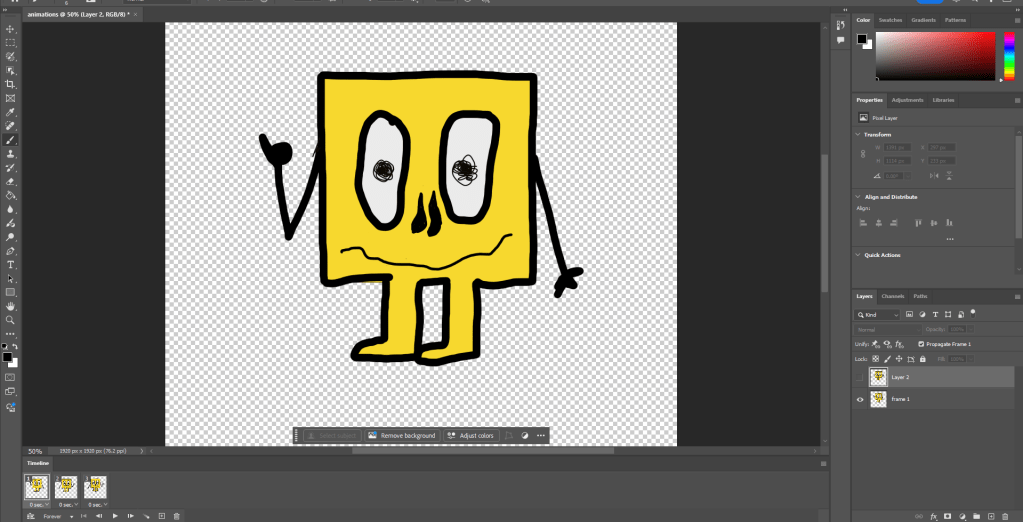1023x522 pixels.
Task: Open the Kind filter dropdown in Layers
Action: pos(878,314)
